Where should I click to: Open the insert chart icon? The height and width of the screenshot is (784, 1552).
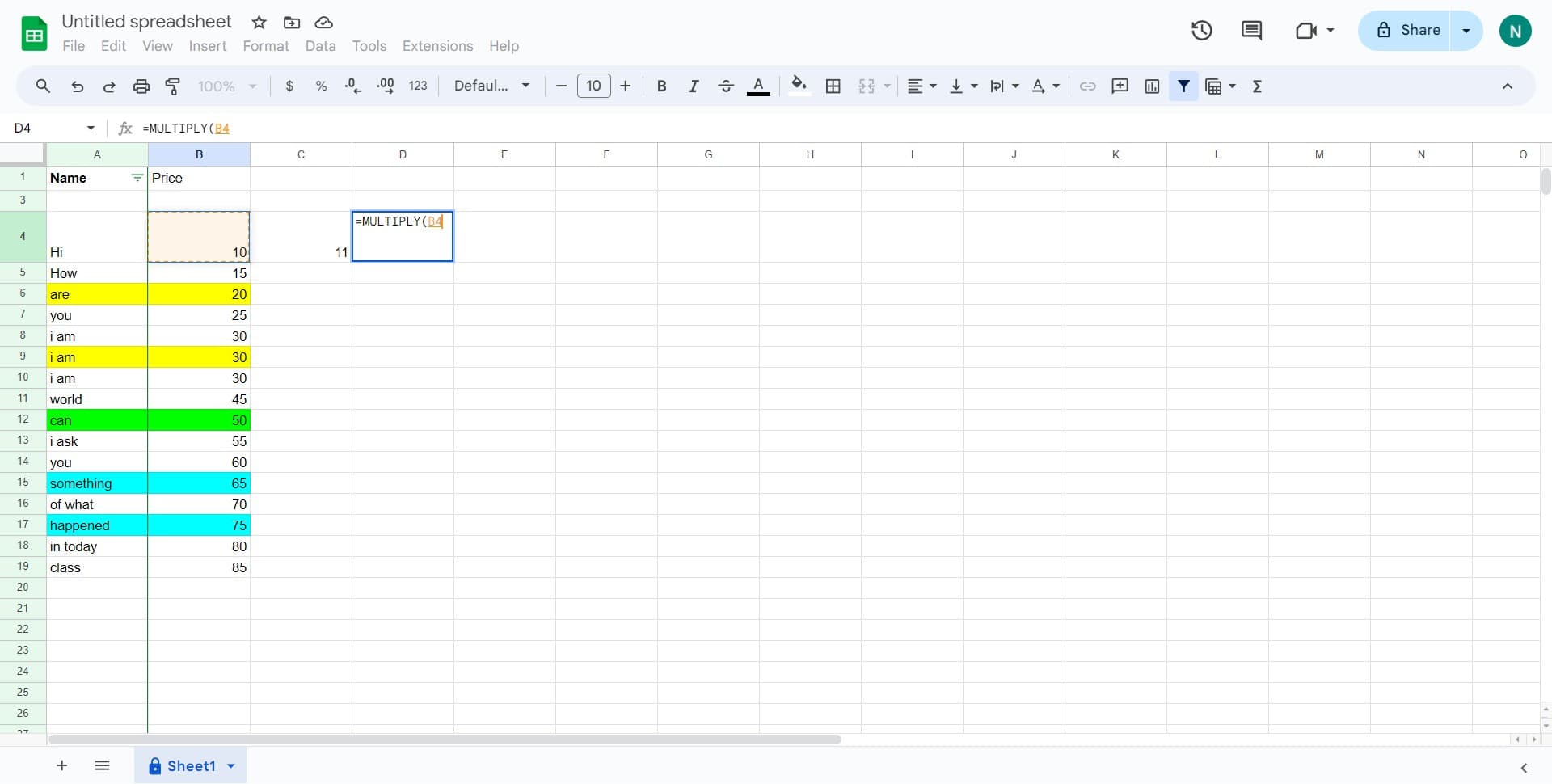pyautogui.click(x=1152, y=86)
